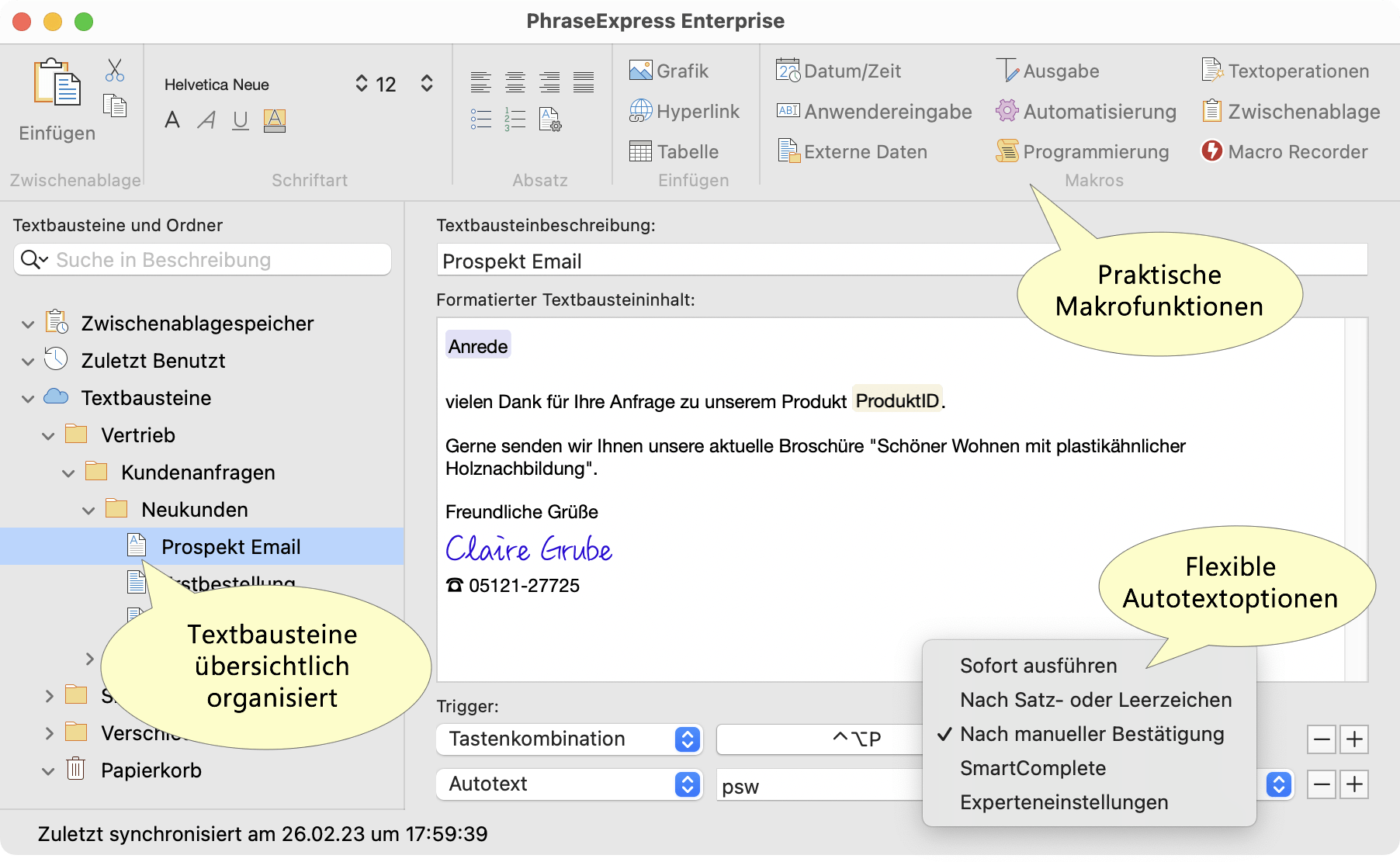Open the Tastenkombination trigger dropdown

[x=570, y=739]
